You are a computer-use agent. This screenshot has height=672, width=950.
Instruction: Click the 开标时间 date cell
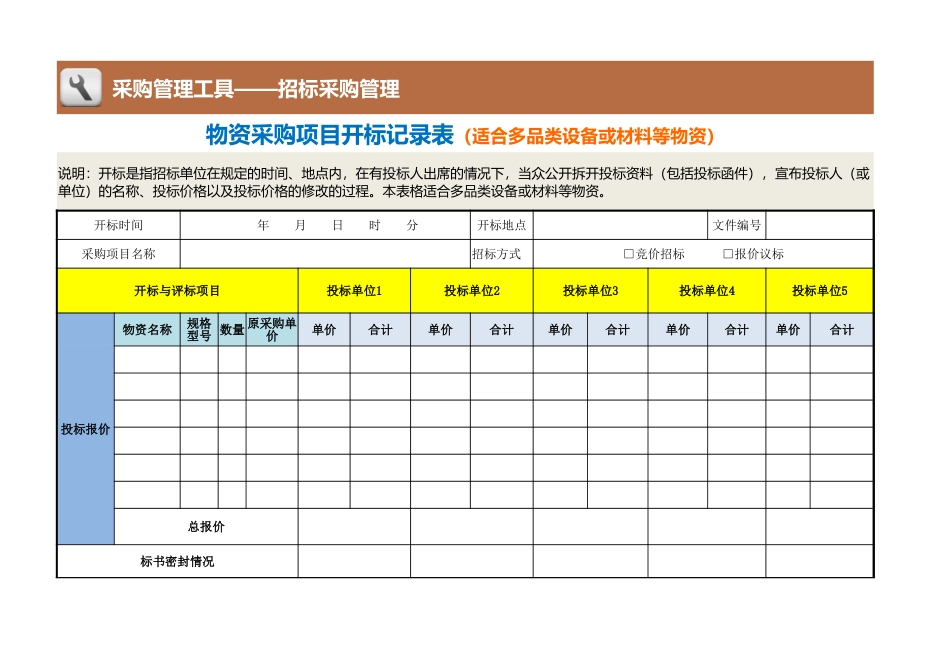coord(320,224)
